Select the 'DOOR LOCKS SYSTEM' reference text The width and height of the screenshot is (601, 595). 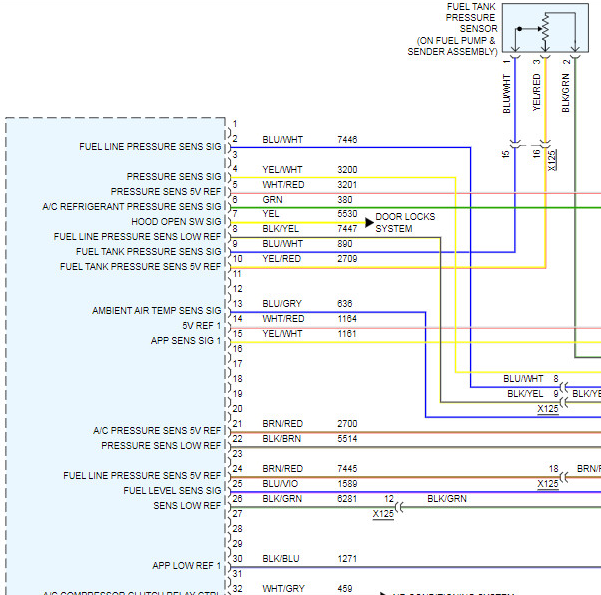(405, 223)
